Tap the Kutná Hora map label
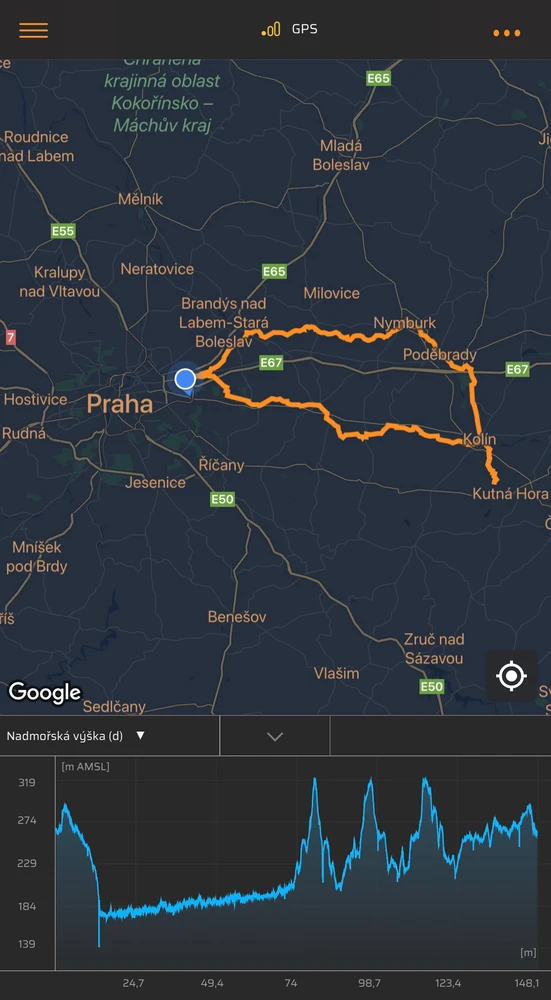Image resolution: width=551 pixels, height=1000 pixels. tap(510, 494)
